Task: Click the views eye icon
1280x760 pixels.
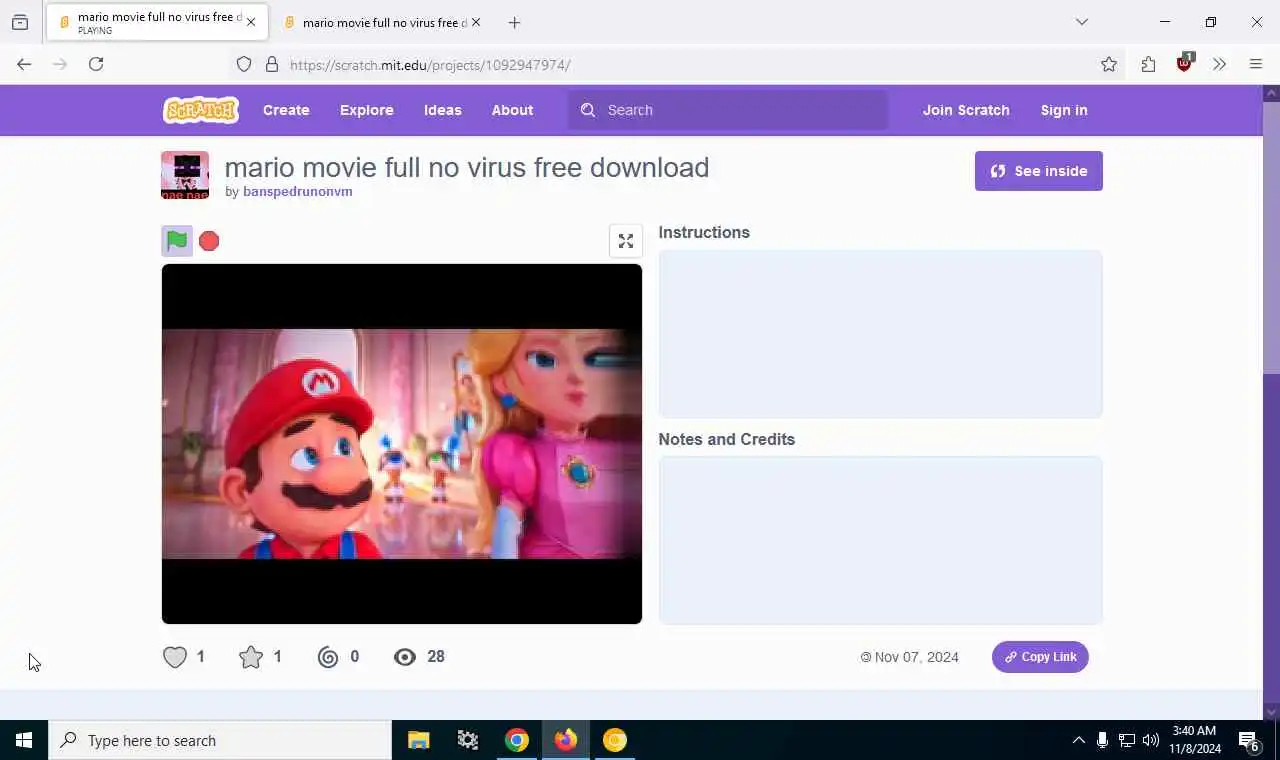Action: point(405,657)
